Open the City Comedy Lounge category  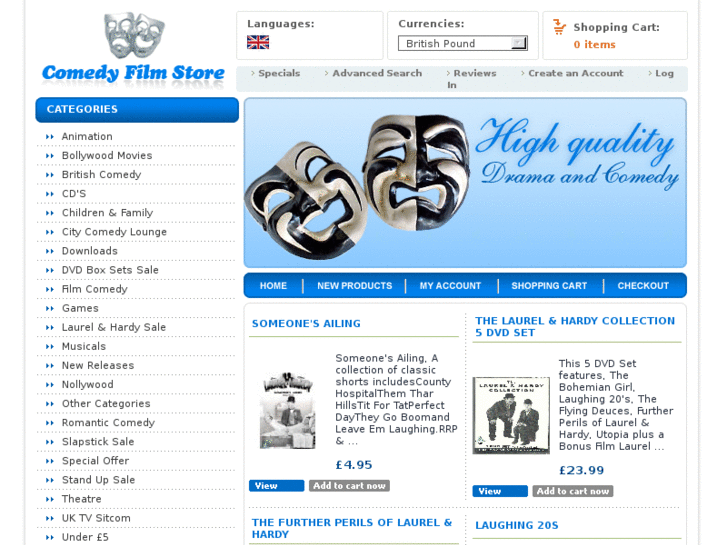click(x=115, y=231)
